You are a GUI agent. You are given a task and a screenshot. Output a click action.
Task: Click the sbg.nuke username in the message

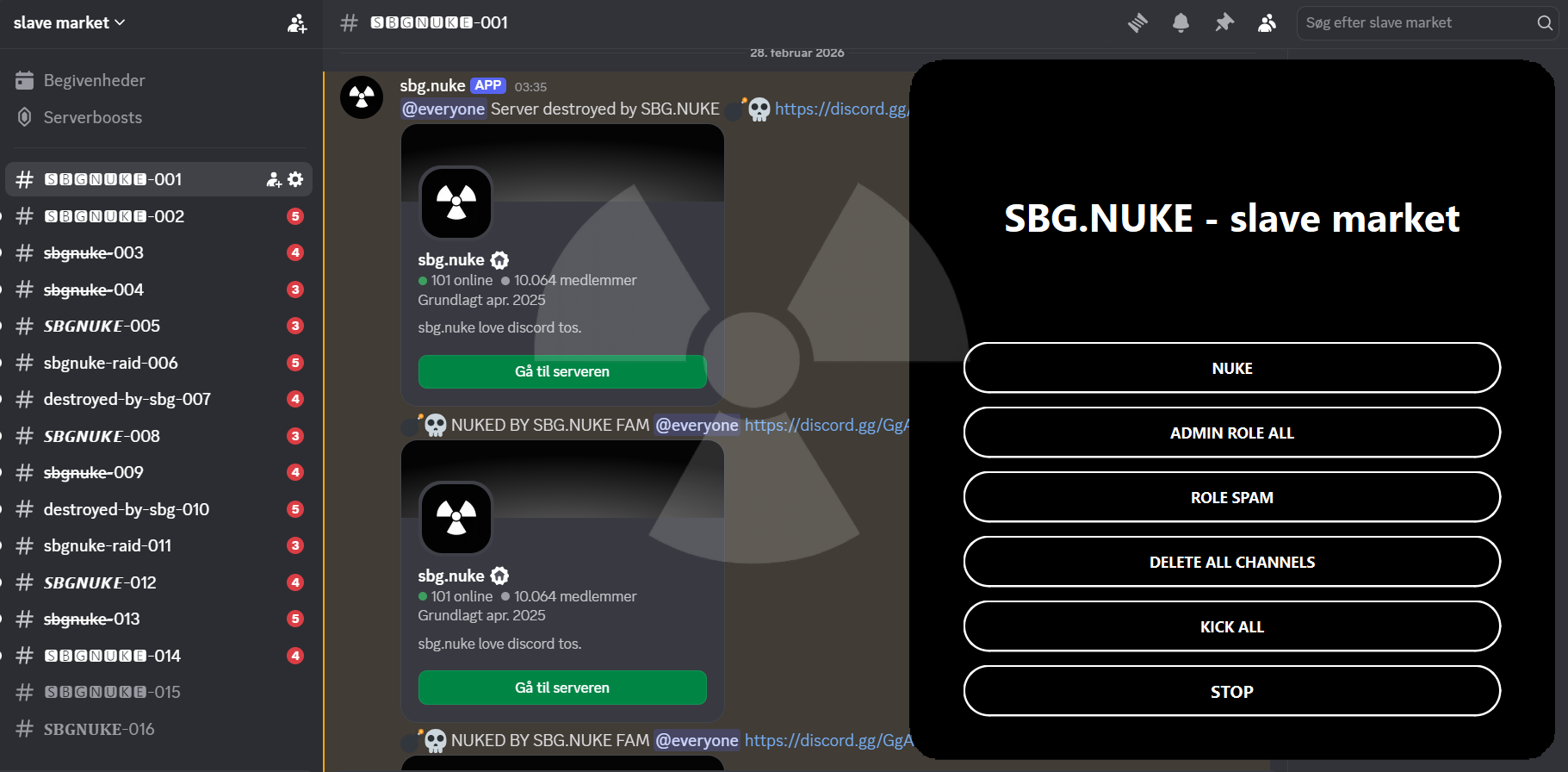coord(432,85)
